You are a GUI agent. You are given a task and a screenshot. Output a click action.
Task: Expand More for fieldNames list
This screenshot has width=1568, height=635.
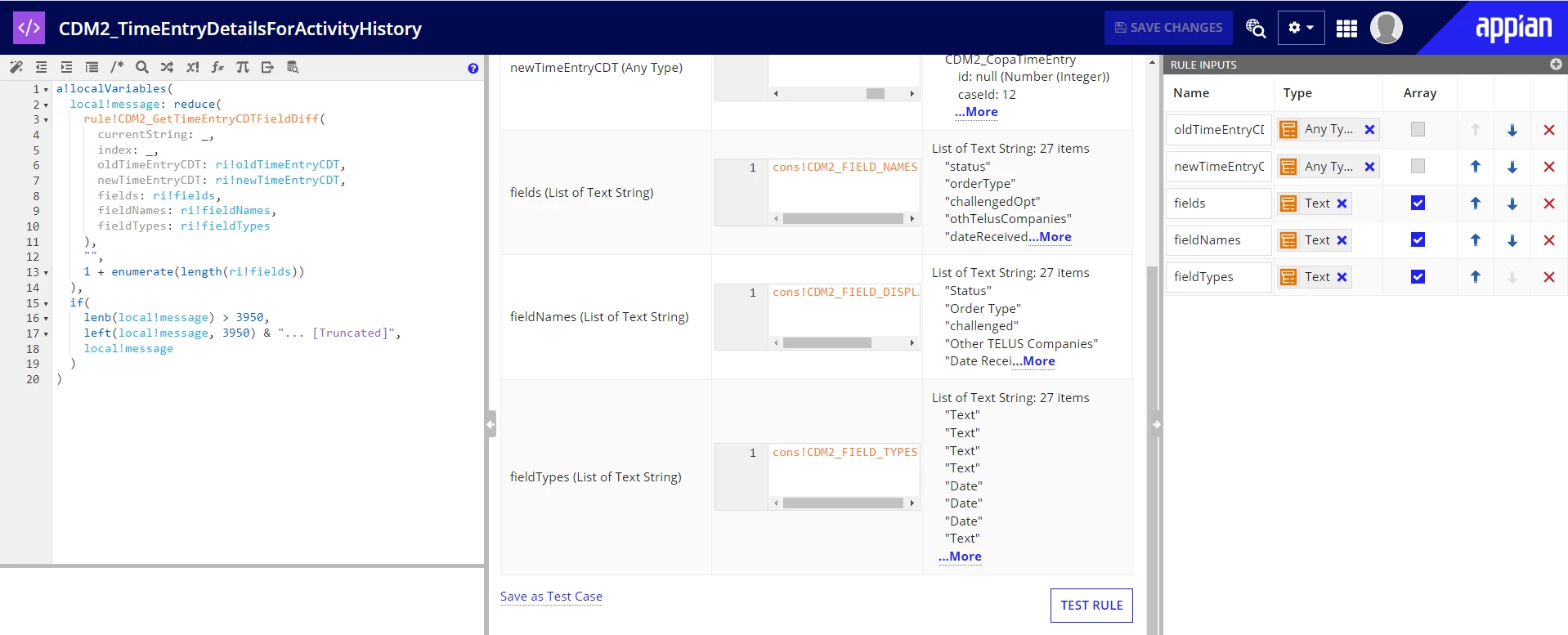(x=1033, y=361)
